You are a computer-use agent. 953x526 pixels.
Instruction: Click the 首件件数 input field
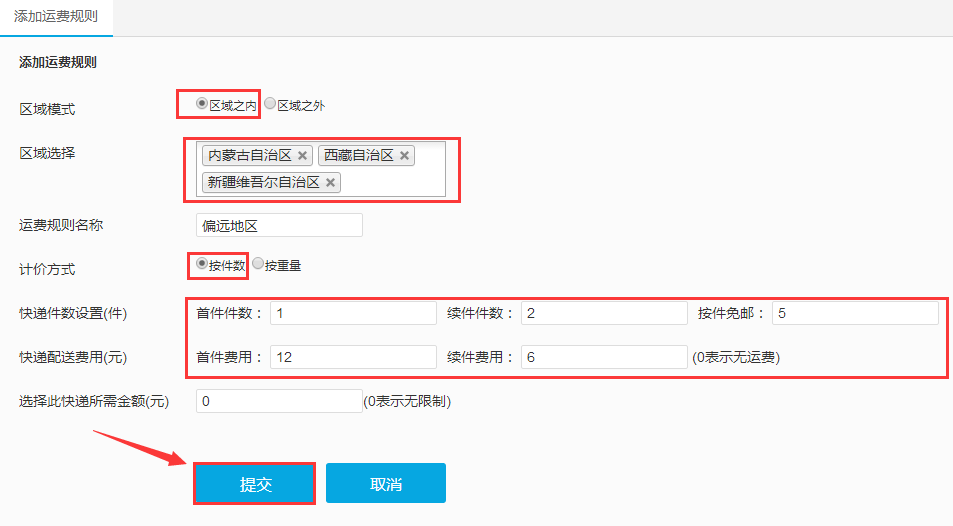353,313
